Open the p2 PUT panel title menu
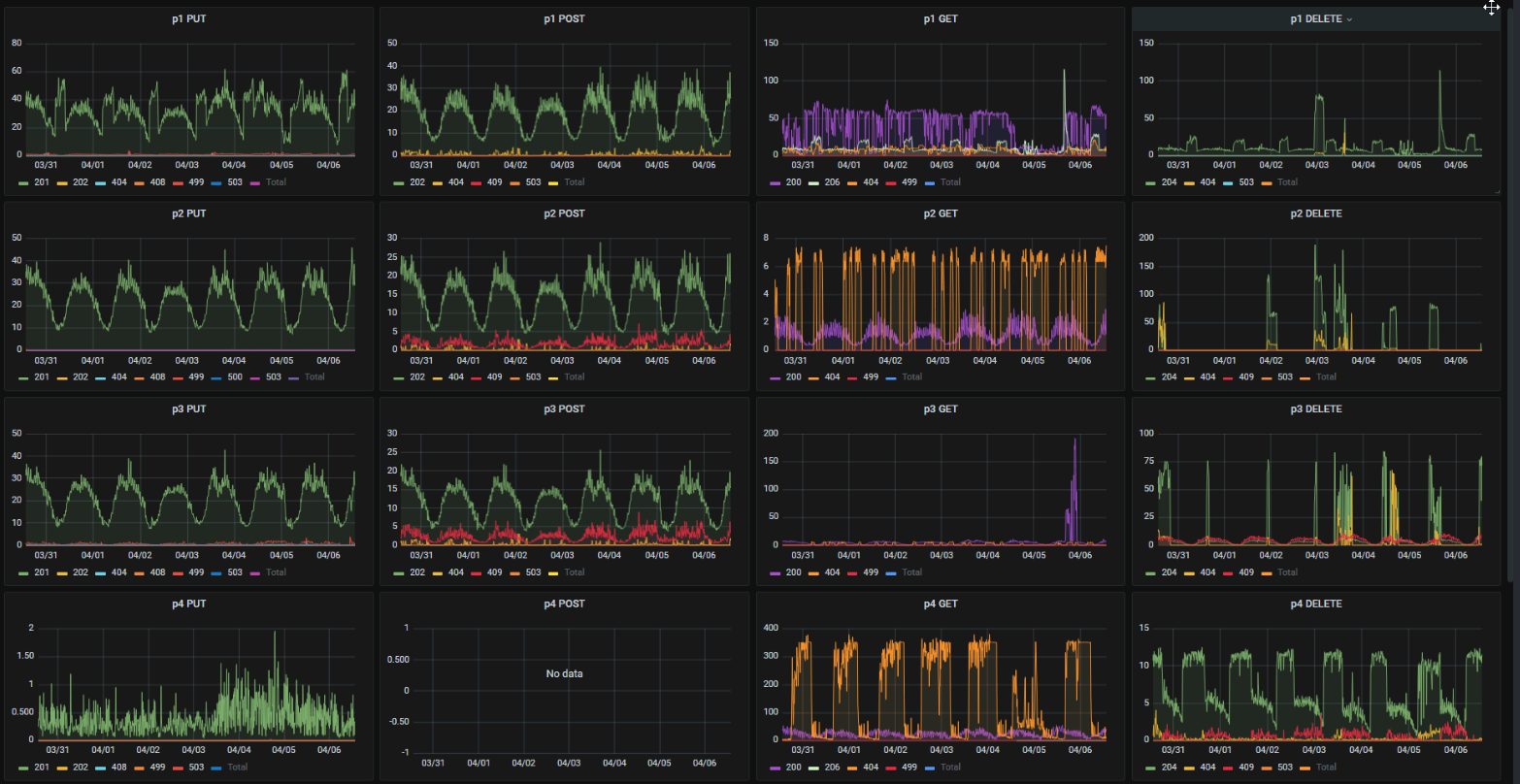The height and width of the screenshot is (784, 1520). click(188, 213)
